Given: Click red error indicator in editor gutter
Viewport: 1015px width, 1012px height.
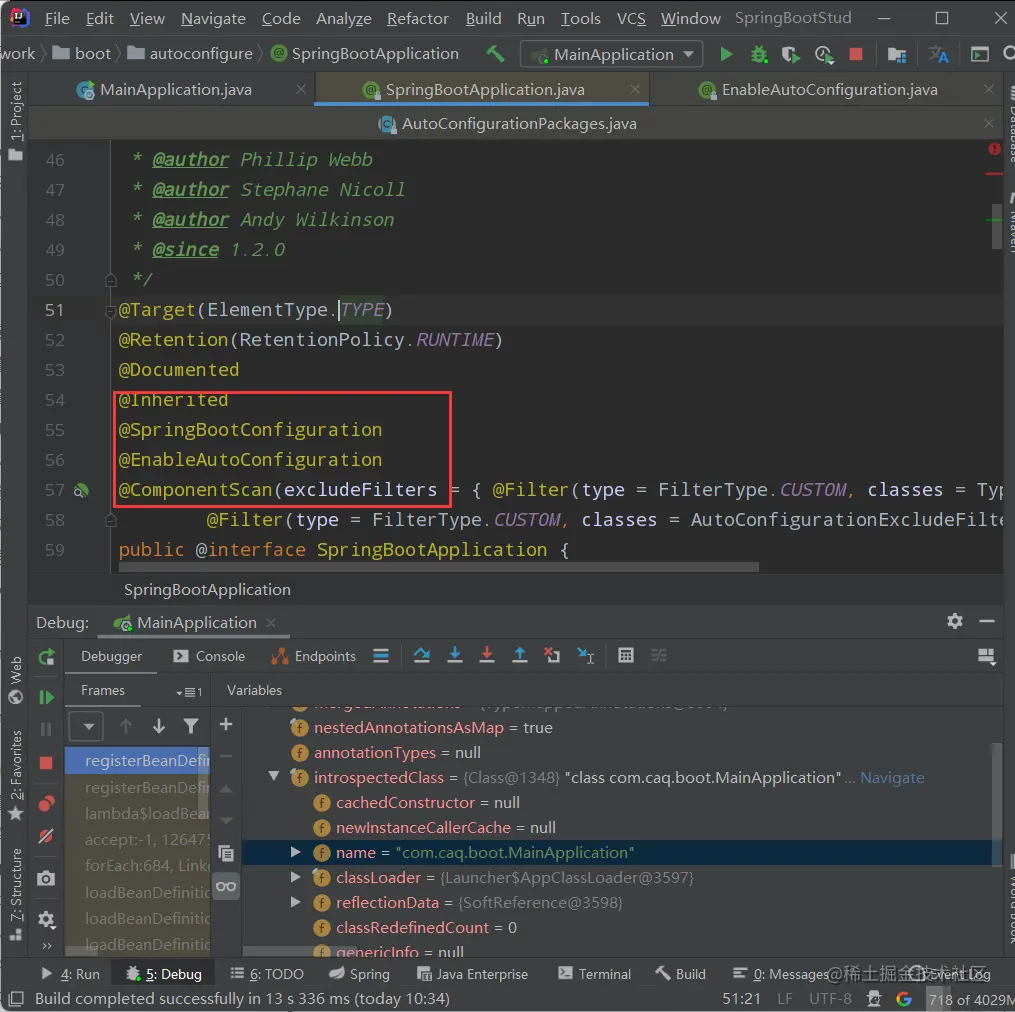Looking at the screenshot, I should [994, 150].
